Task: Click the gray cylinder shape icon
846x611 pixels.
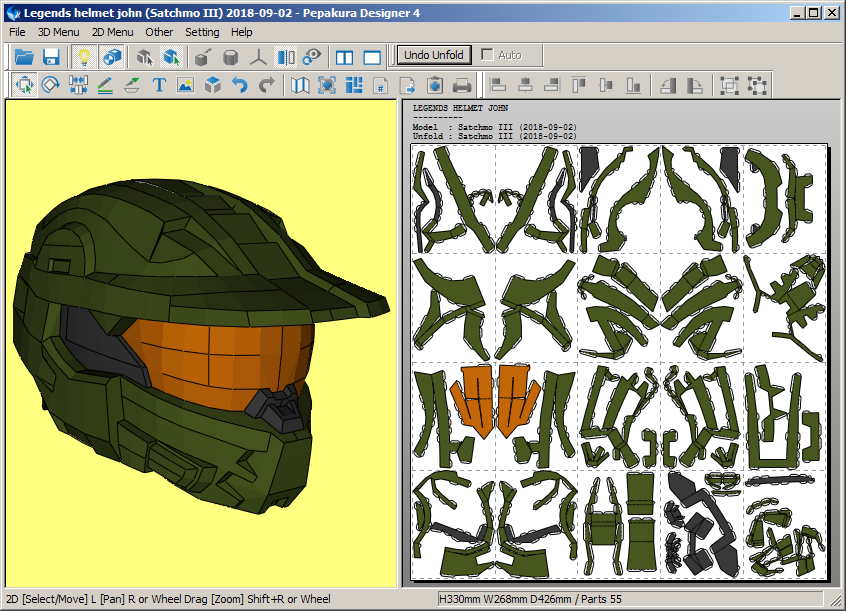Action: pyautogui.click(x=231, y=57)
